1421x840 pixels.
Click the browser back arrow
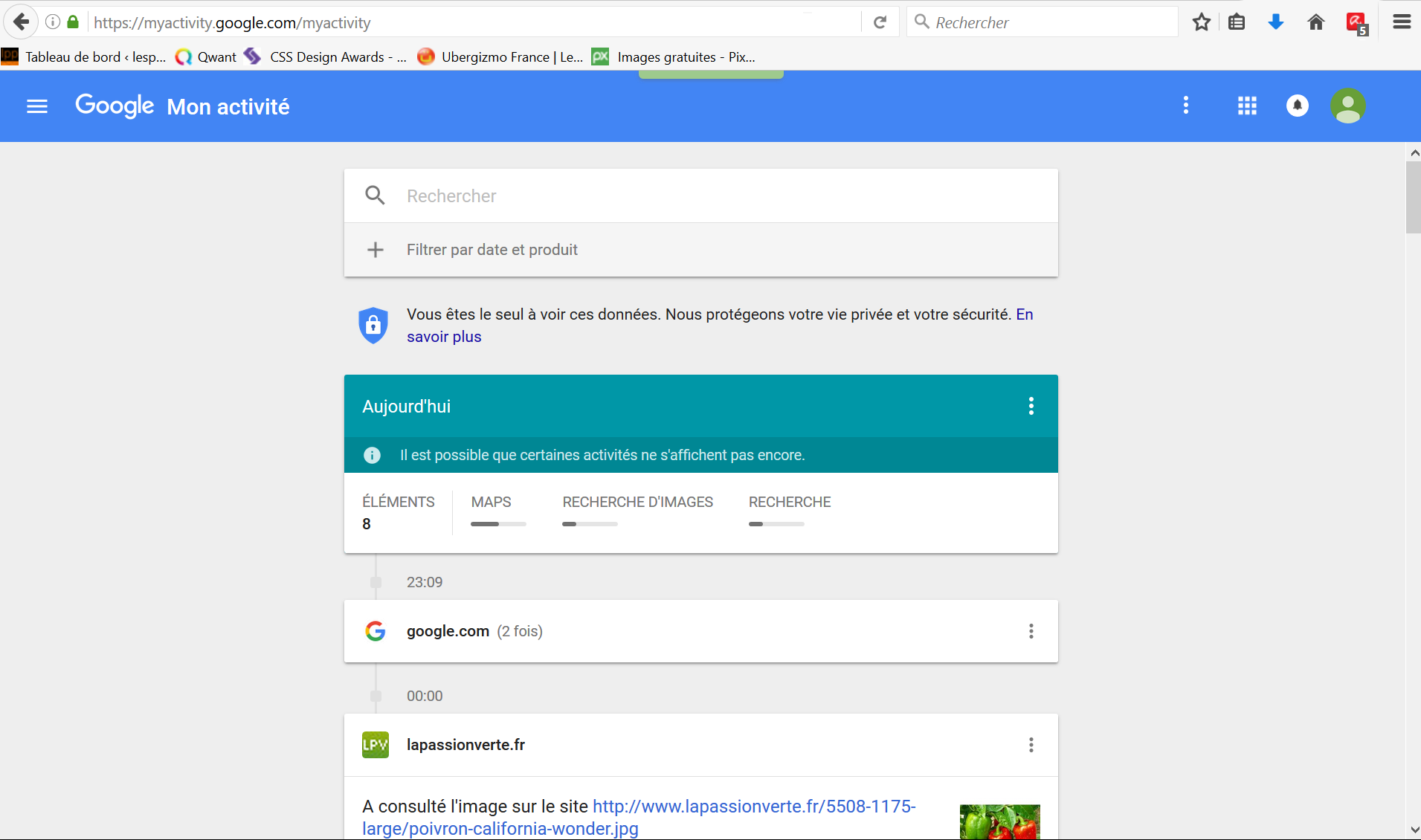pyautogui.click(x=21, y=22)
